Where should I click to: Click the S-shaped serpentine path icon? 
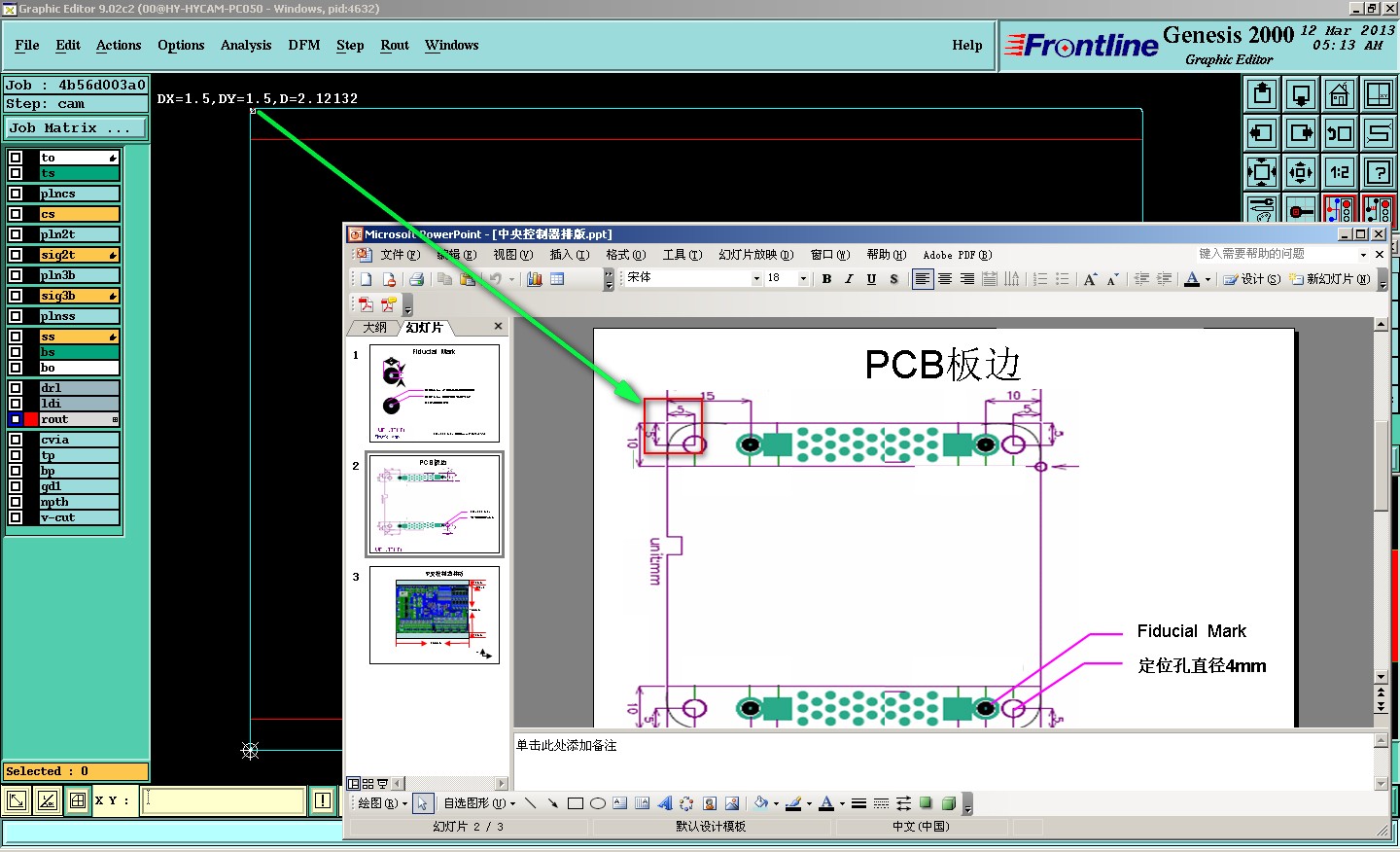1379,133
